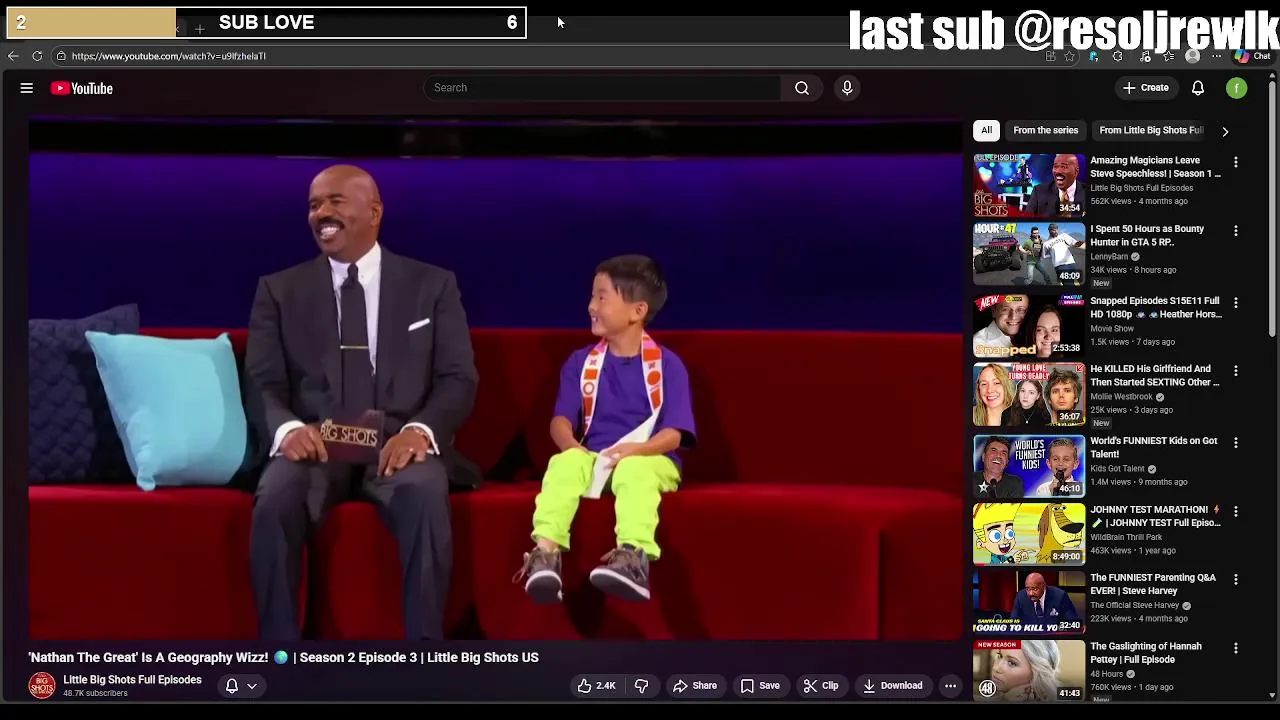Open Mollie Westbrook channel name
Screen dimensions: 1280x720
(1121, 397)
